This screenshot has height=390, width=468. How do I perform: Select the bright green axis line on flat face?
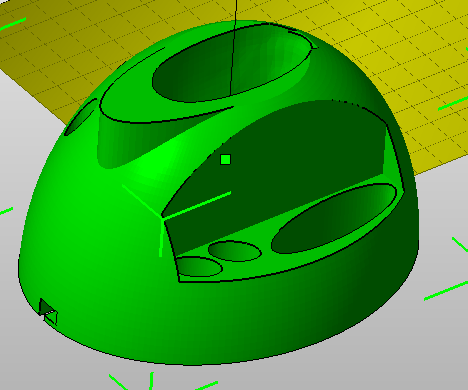[197, 205]
